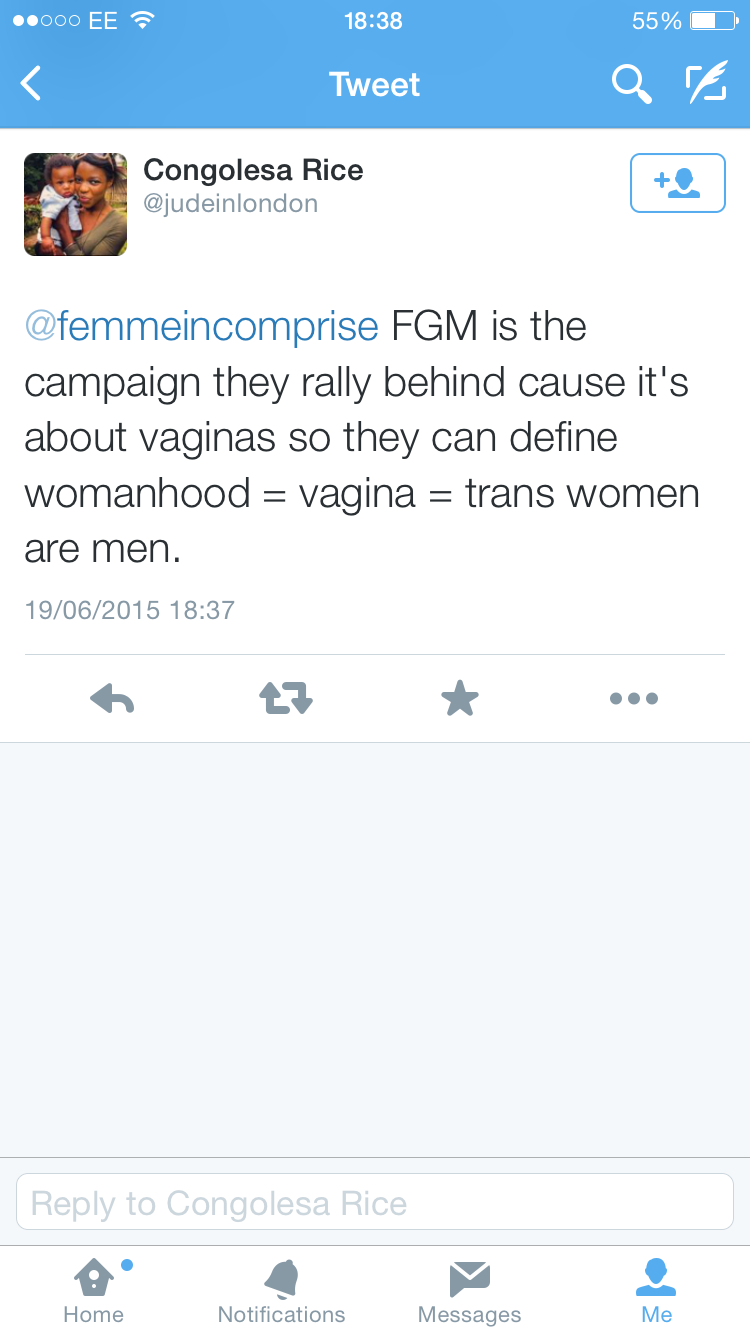
Task: Tap the @judeinlondon handle
Action: [231, 204]
